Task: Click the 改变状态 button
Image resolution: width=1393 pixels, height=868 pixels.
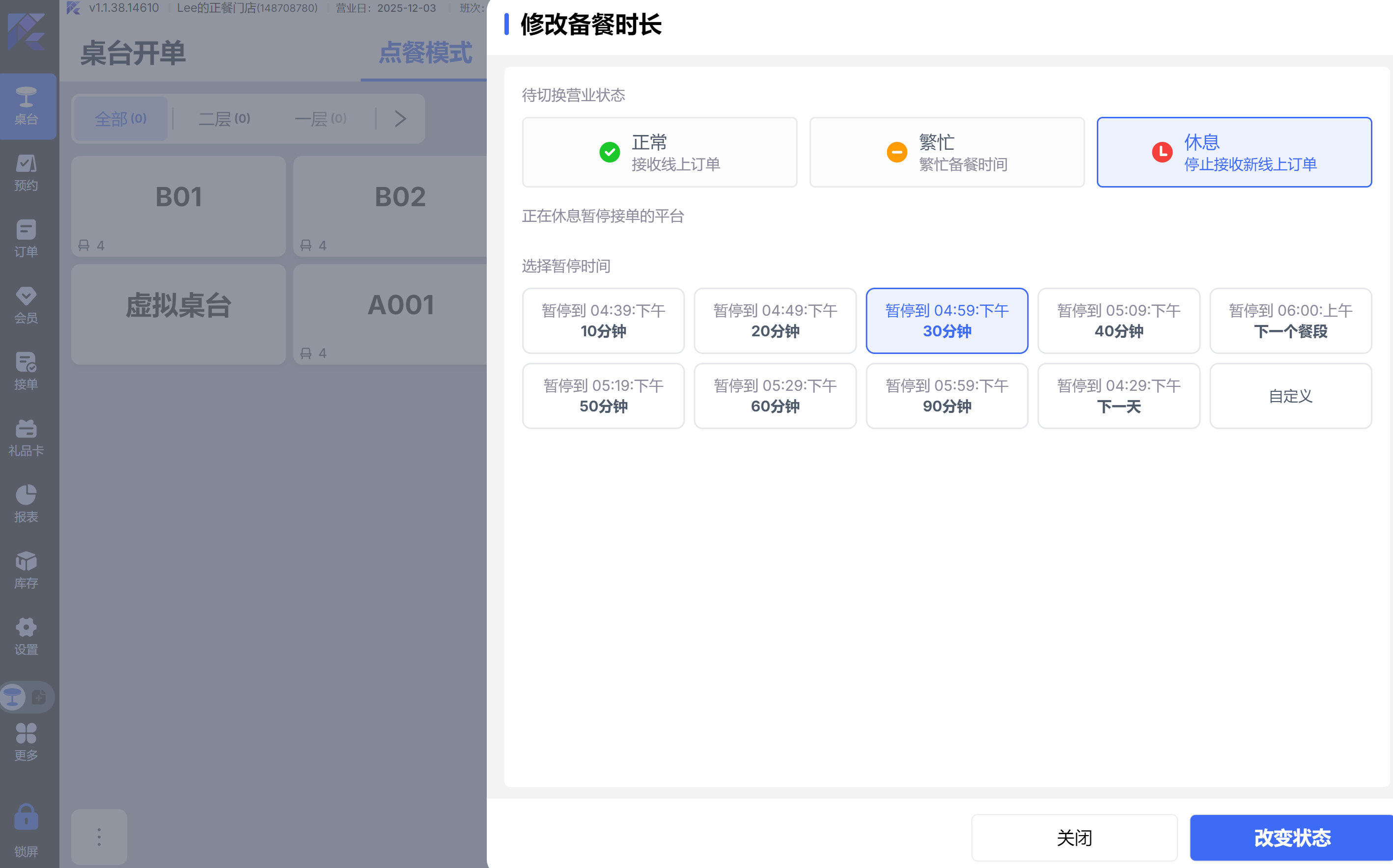Action: [1291, 838]
